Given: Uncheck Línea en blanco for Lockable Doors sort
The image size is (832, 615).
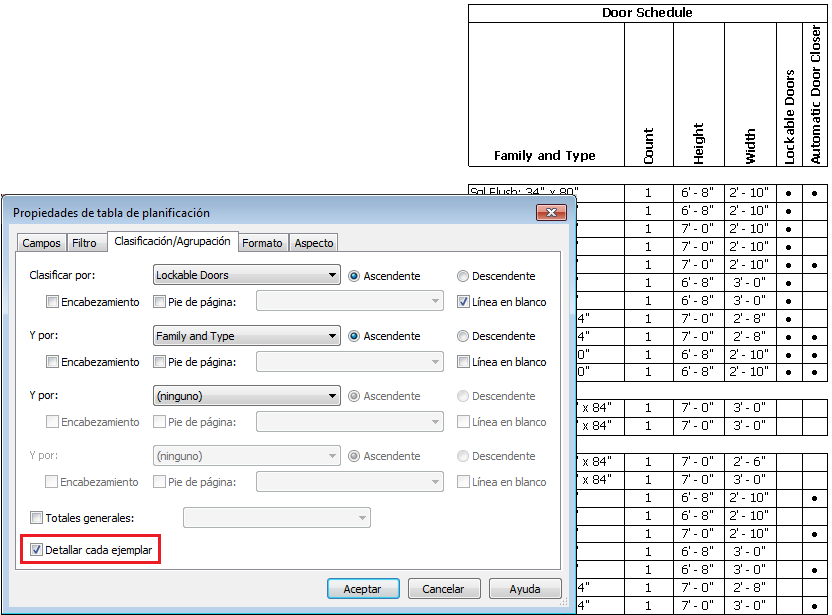Looking at the screenshot, I should 463,302.
